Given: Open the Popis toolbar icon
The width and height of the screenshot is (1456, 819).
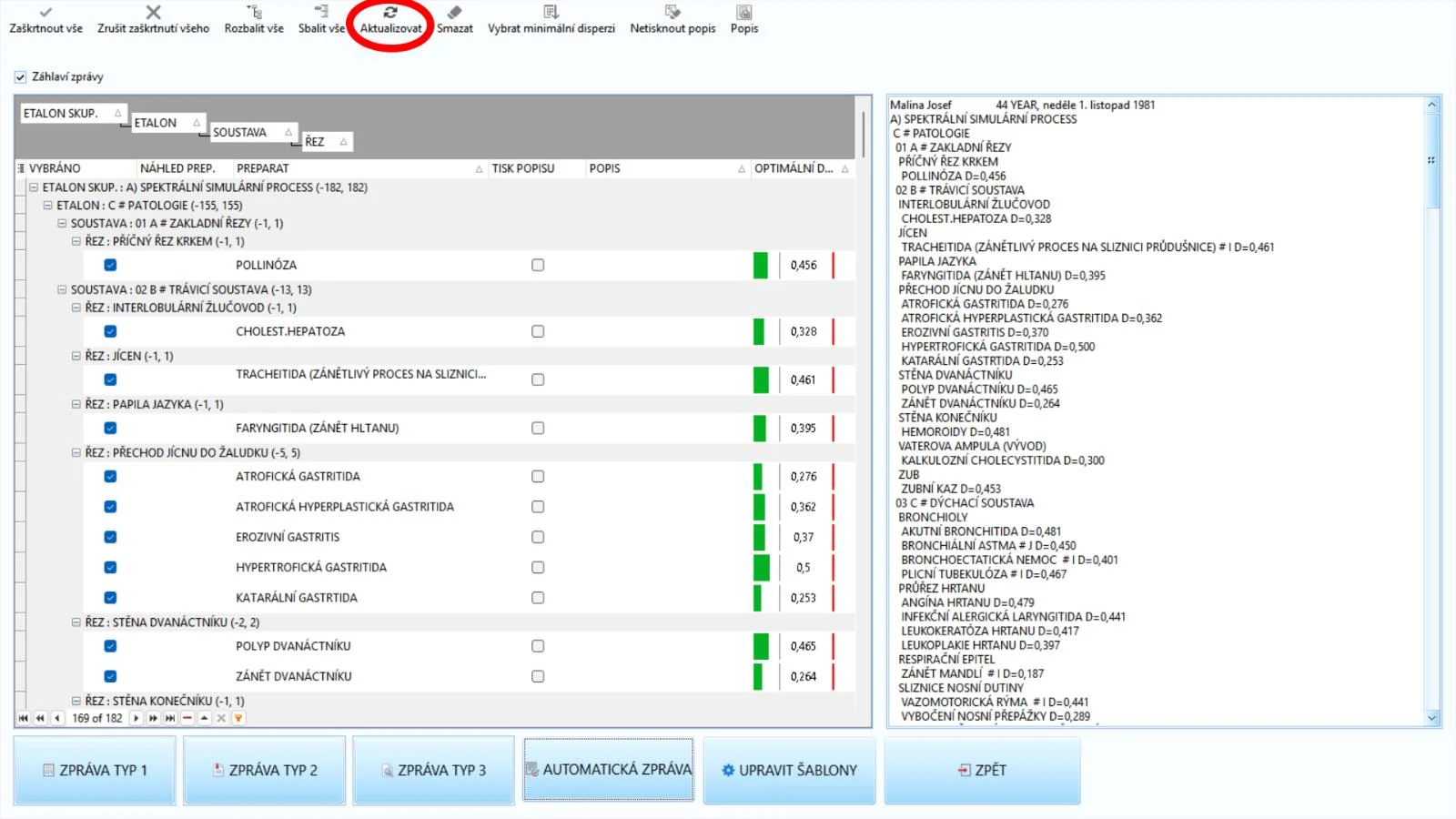Looking at the screenshot, I should point(744,12).
